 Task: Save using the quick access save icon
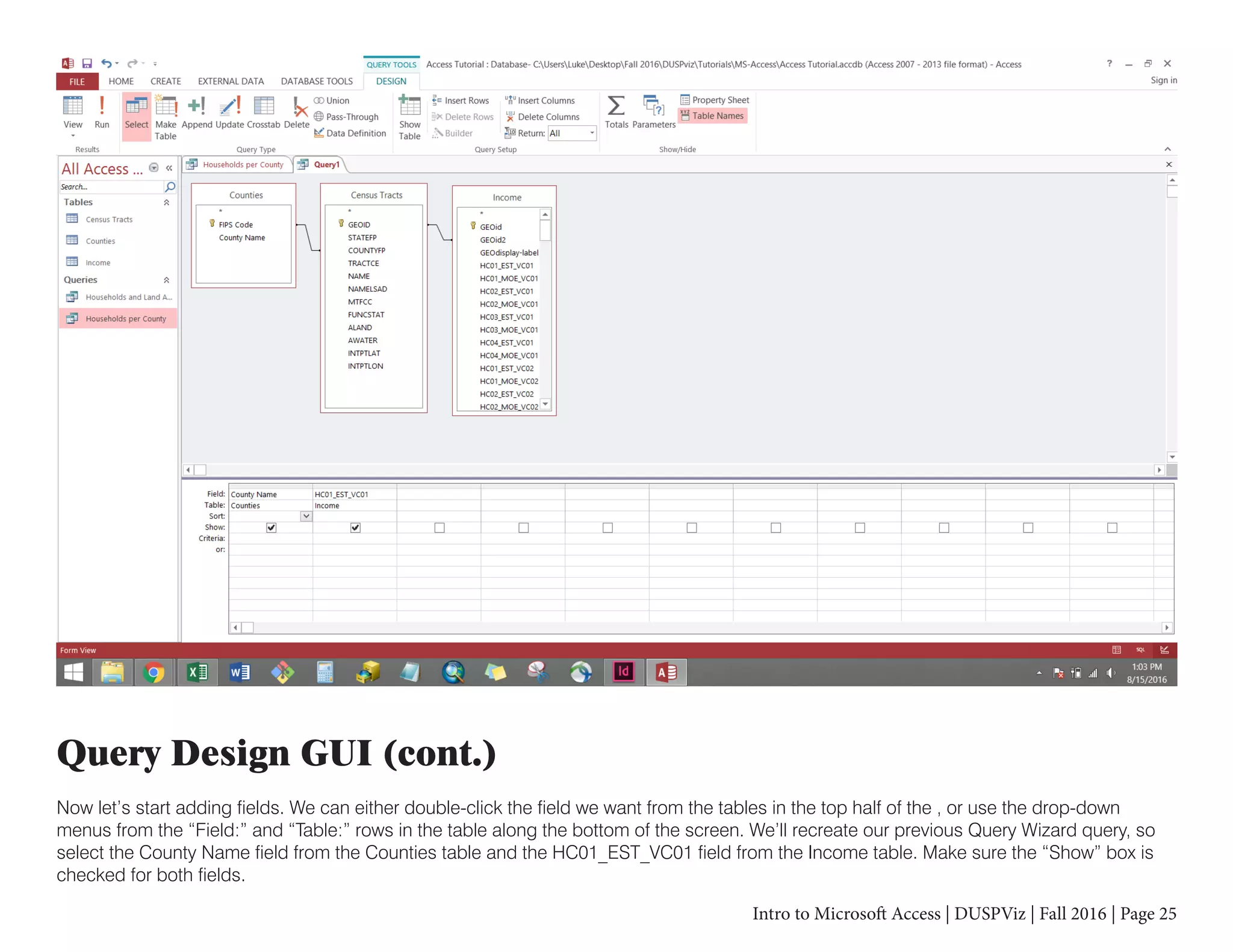click(87, 63)
